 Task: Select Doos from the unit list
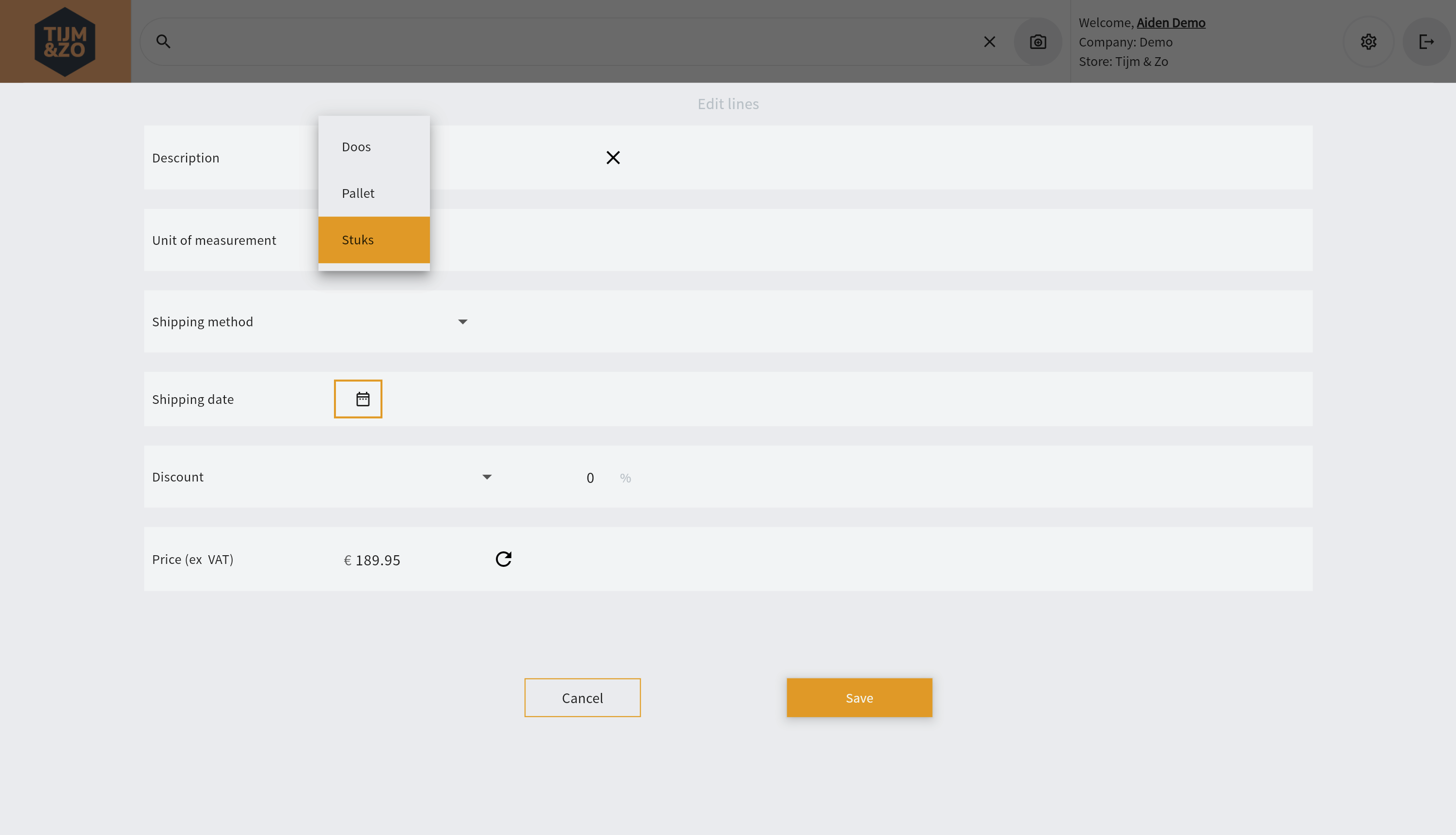(x=374, y=147)
